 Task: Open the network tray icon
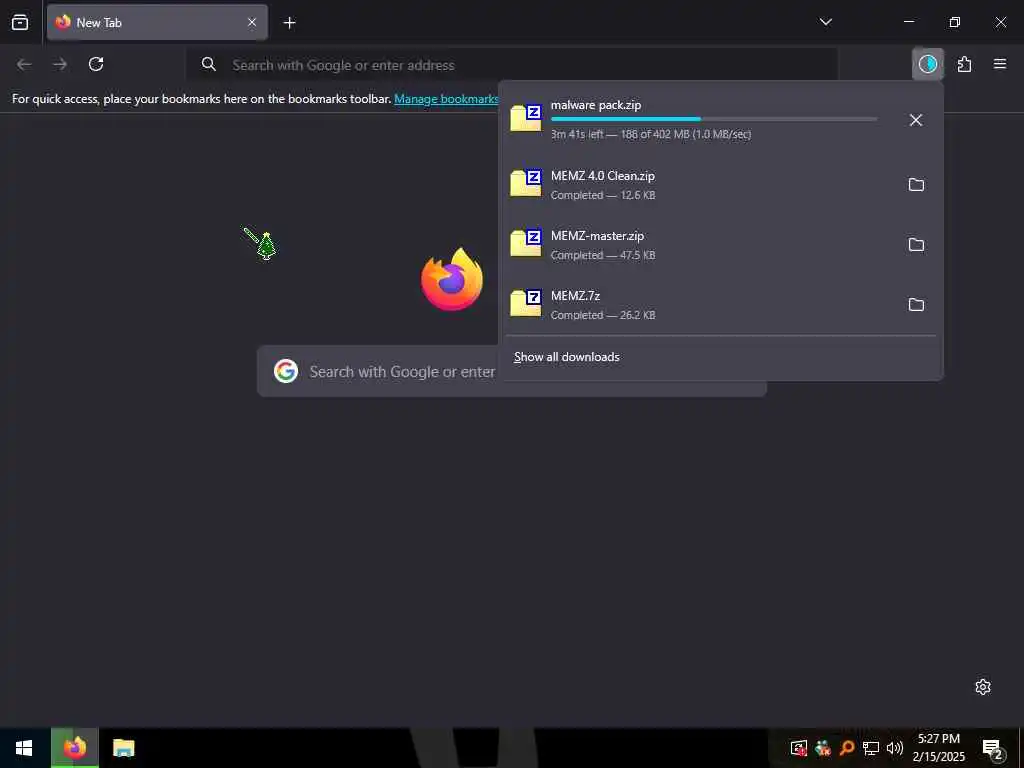coord(871,748)
